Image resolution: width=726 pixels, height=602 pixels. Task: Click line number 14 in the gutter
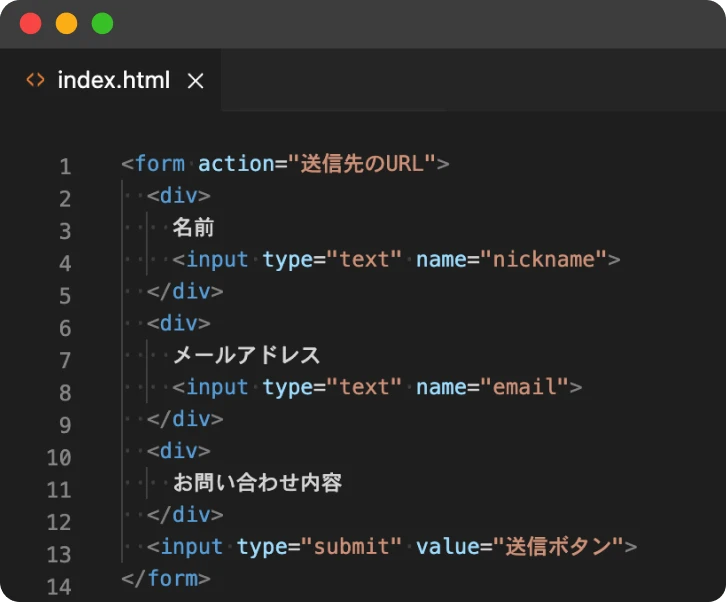tap(59, 587)
